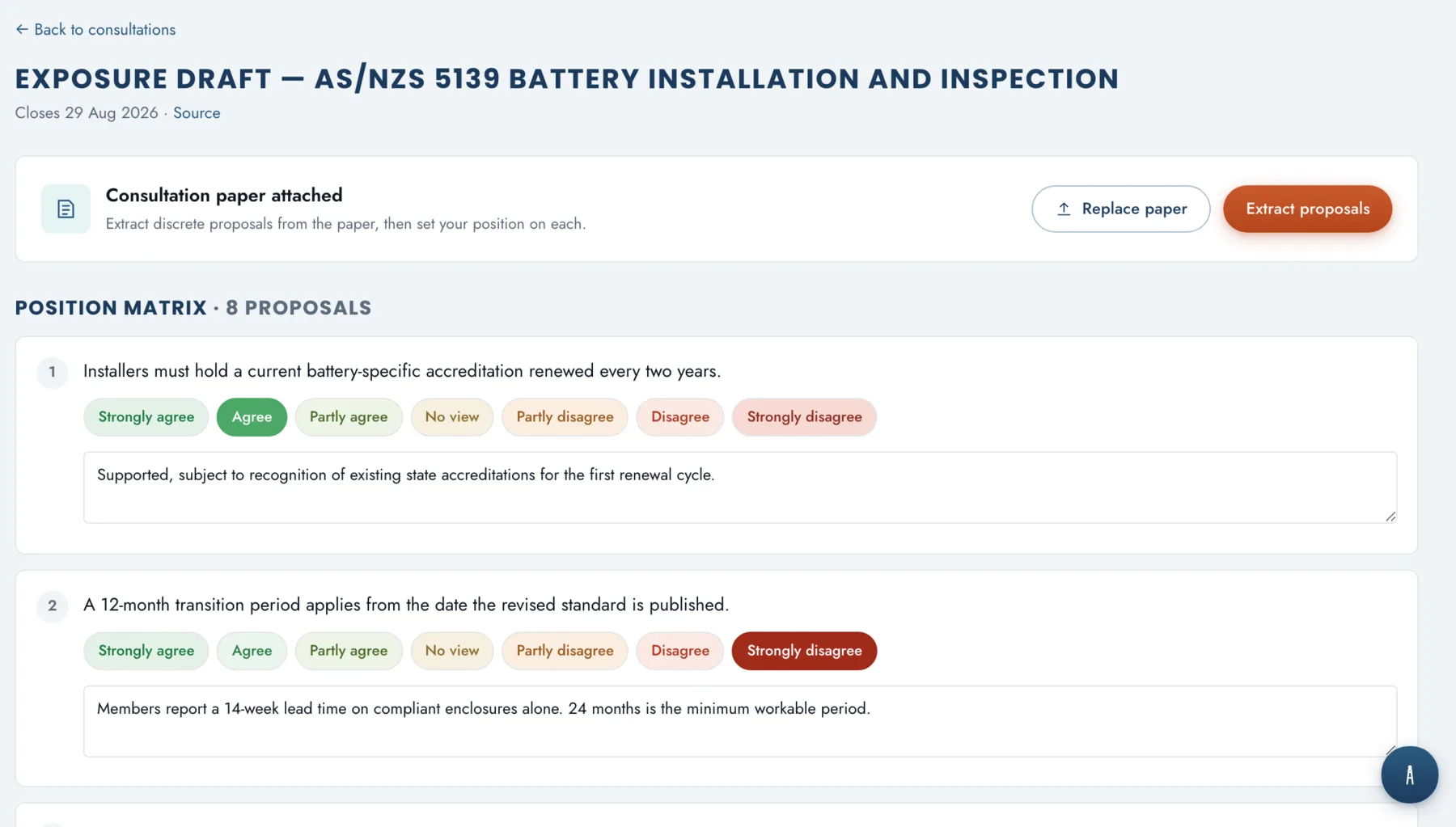Select Strongly agree for proposal 1
Image resolution: width=1456 pixels, height=827 pixels.
point(146,417)
